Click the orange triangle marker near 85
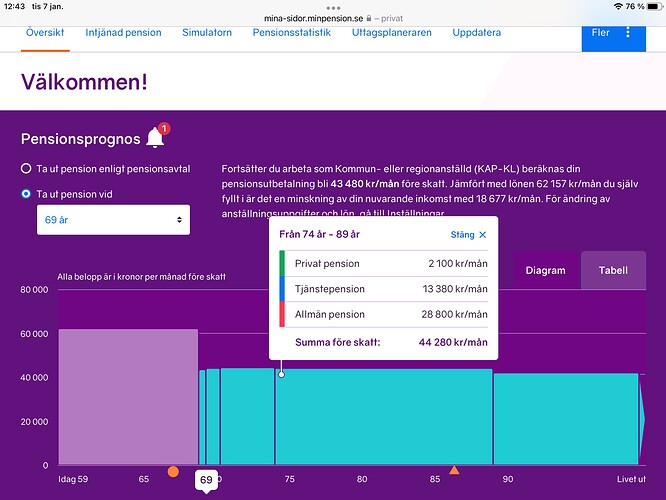 tap(454, 470)
